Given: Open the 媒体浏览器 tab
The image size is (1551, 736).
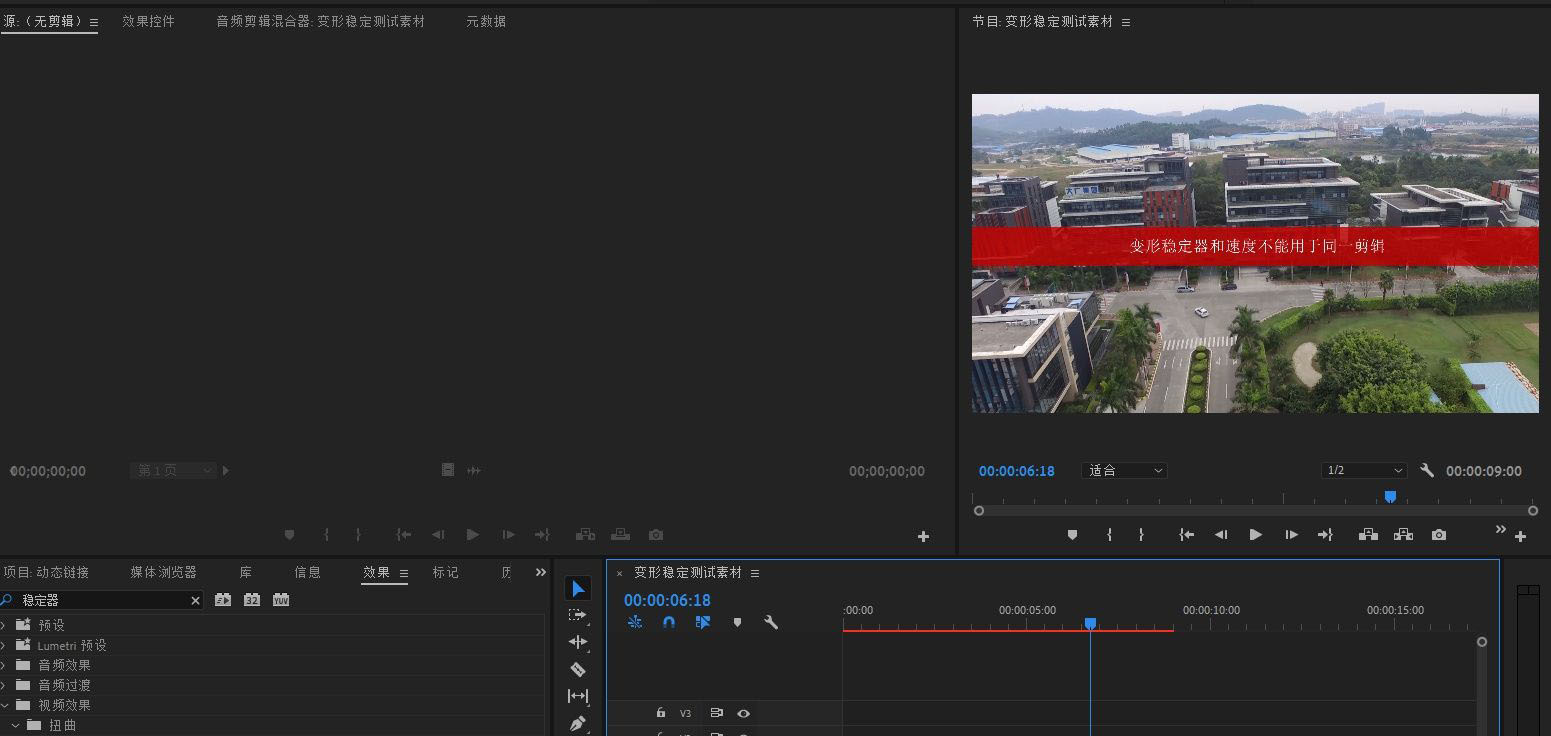Looking at the screenshot, I should (x=163, y=572).
